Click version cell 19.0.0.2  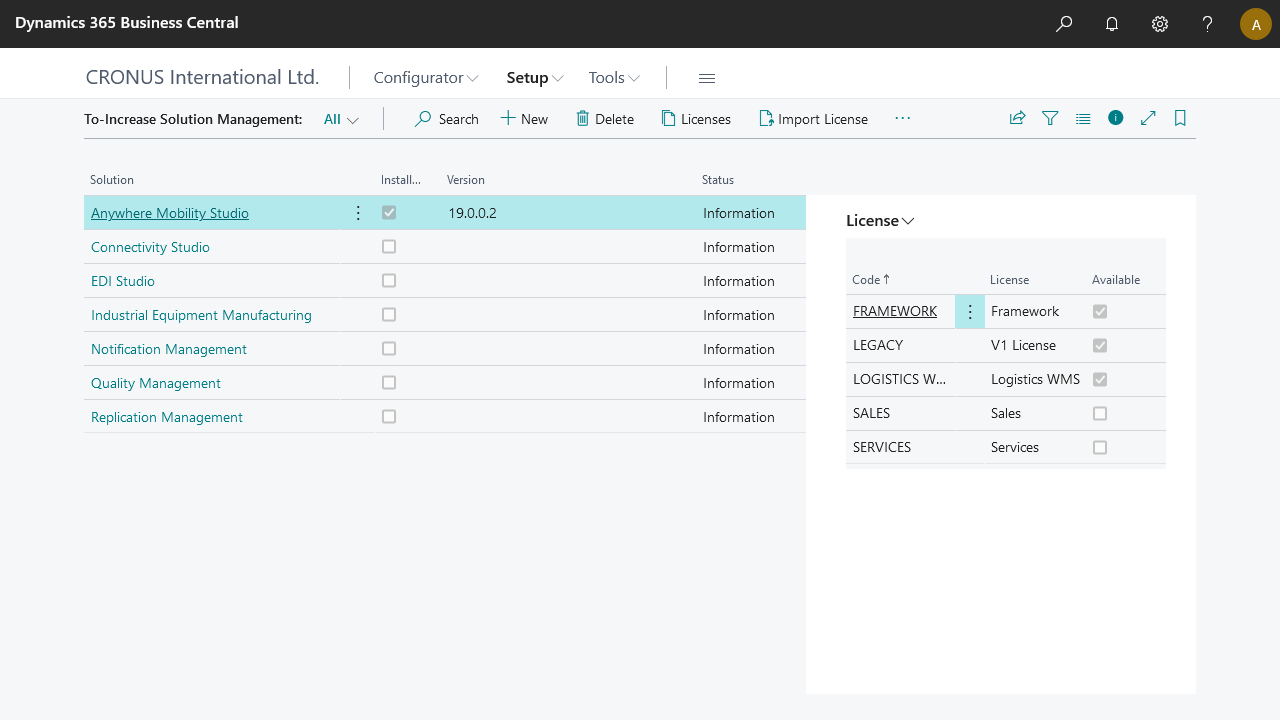pyautogui.click(x=472, y=213)
